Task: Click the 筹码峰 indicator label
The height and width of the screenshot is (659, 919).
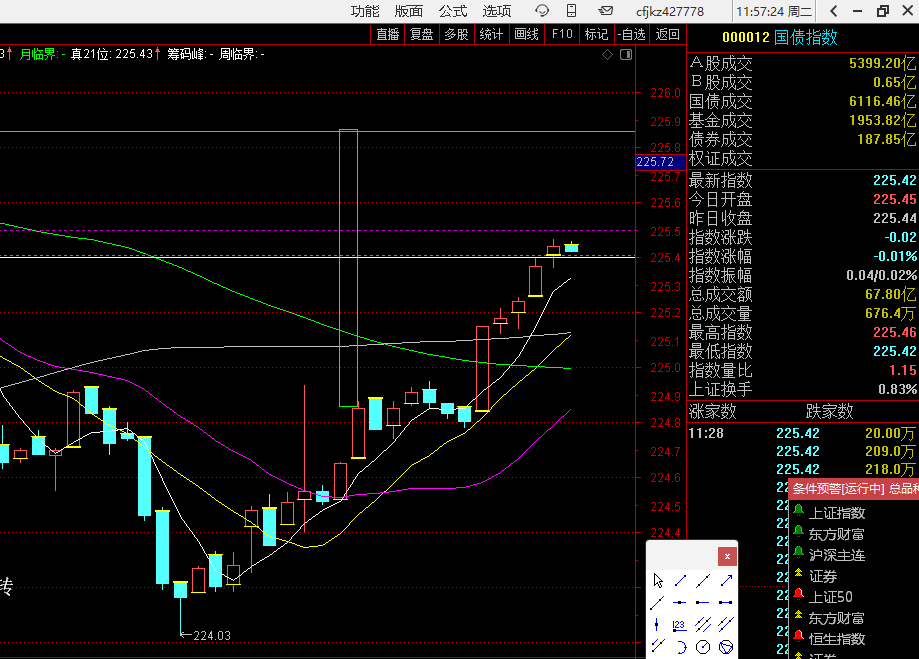Action: (190, 55)
